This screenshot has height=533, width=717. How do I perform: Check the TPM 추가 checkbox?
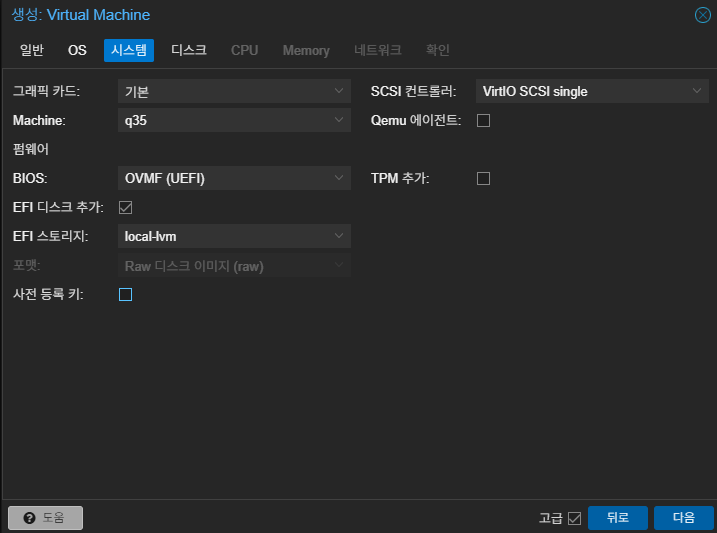[483, 178]
